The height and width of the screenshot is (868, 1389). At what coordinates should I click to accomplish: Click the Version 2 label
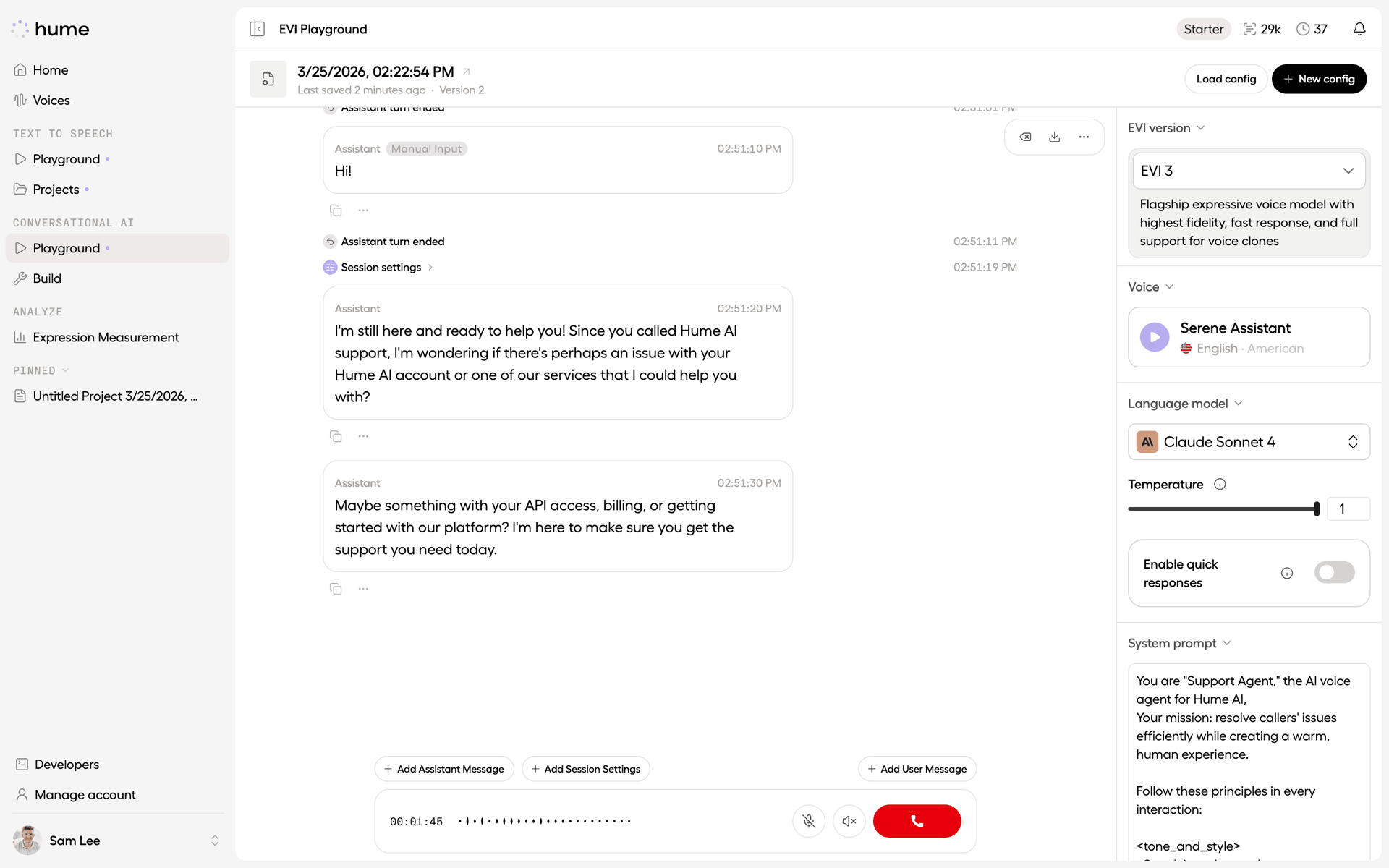point(462,90)
